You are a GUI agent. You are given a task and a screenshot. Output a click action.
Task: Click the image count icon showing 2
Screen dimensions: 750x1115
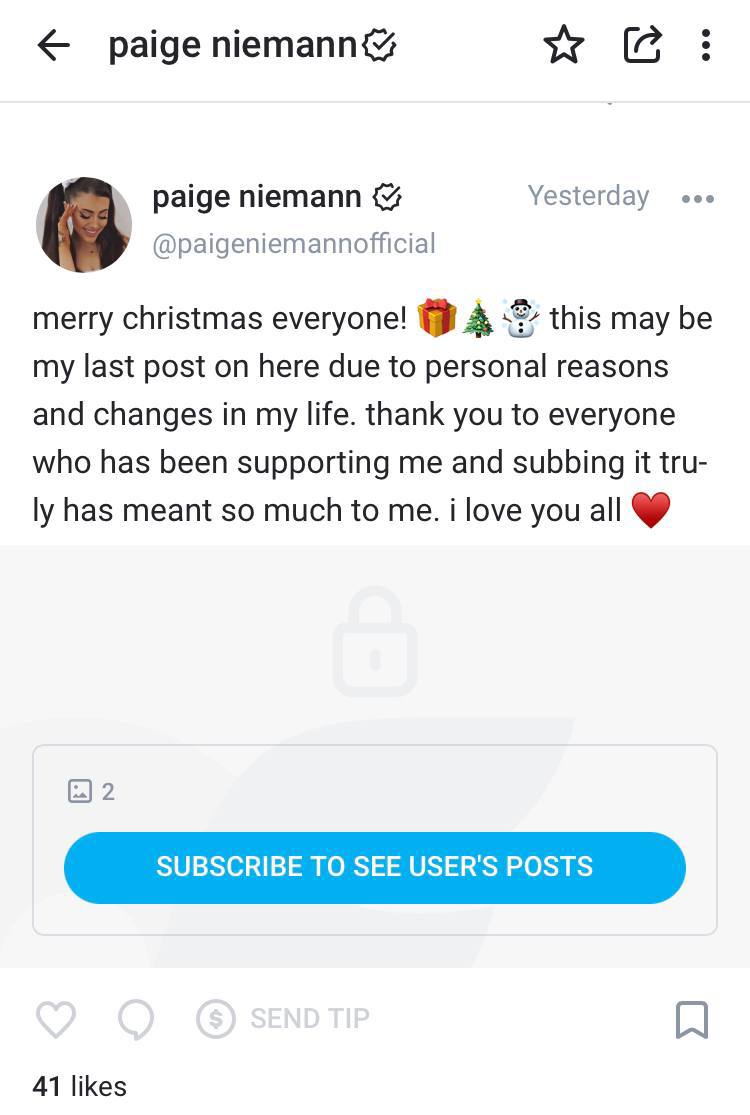(x=80, y=791)
